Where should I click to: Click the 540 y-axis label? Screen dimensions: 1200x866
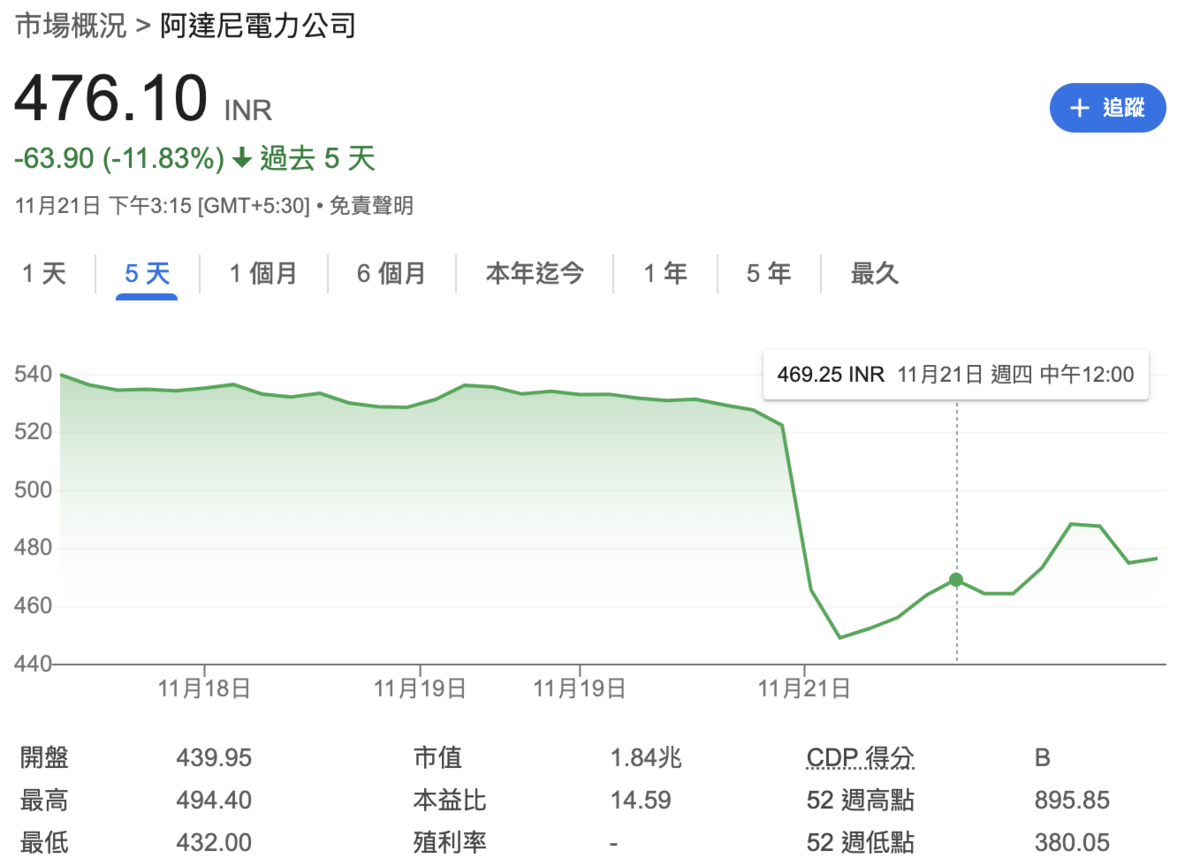coord(31,375)
